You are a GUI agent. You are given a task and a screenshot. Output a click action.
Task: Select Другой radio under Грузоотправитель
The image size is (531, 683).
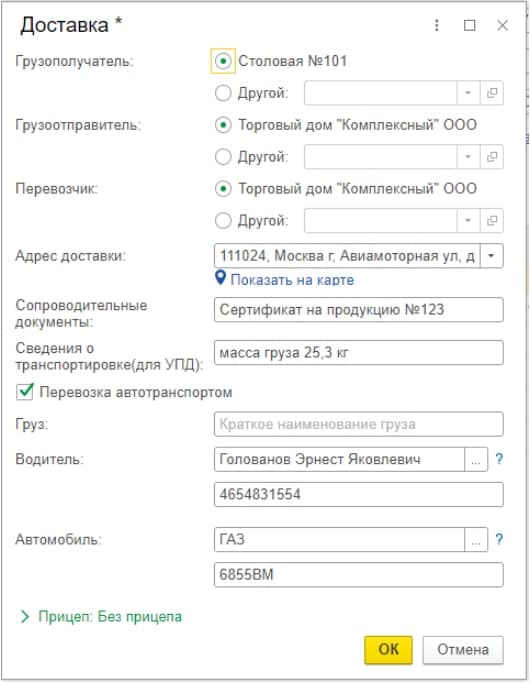tap(223, 156)
